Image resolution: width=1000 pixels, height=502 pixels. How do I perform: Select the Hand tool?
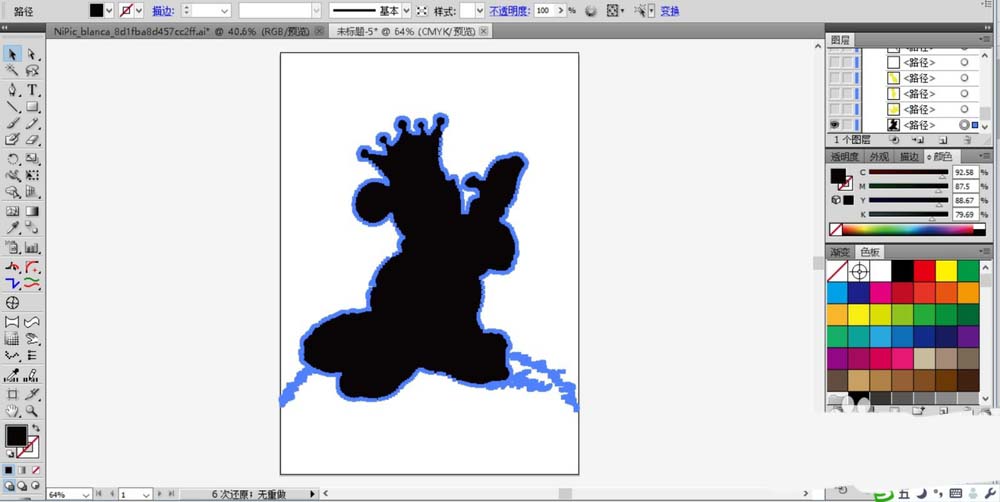click(x=12, y=411)
